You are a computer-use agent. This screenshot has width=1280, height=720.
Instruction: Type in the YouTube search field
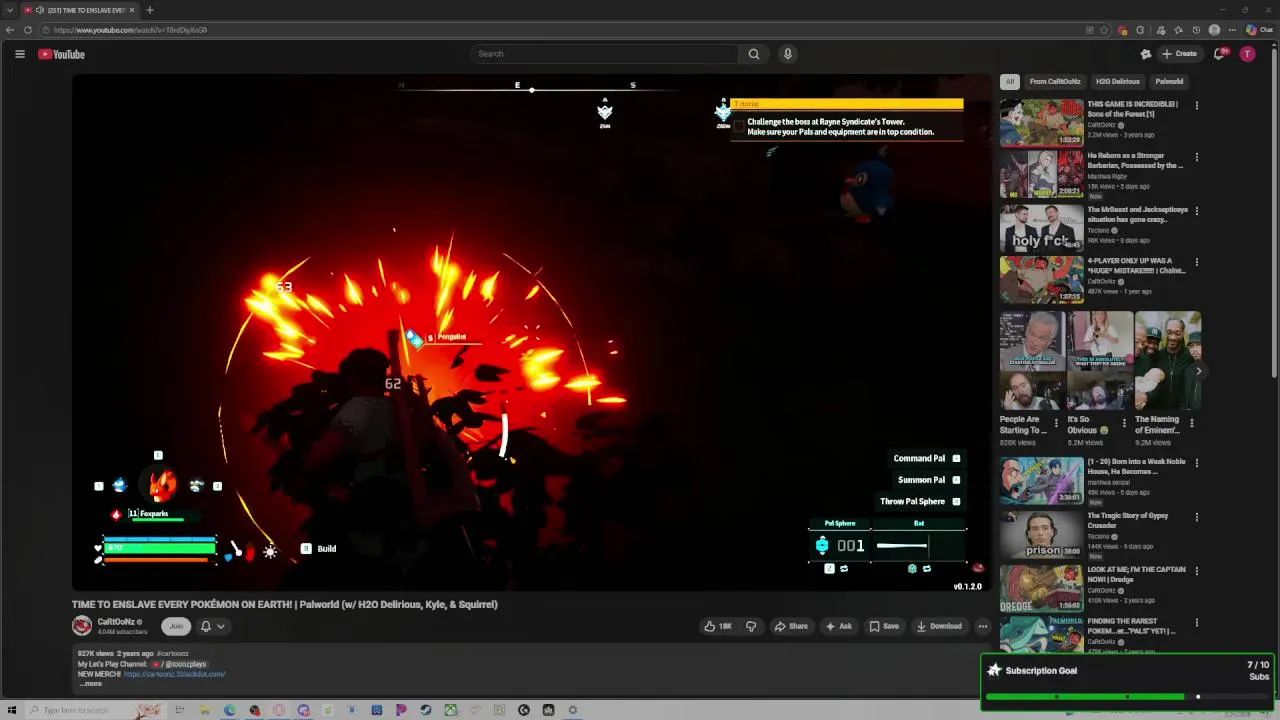[605, 54]
